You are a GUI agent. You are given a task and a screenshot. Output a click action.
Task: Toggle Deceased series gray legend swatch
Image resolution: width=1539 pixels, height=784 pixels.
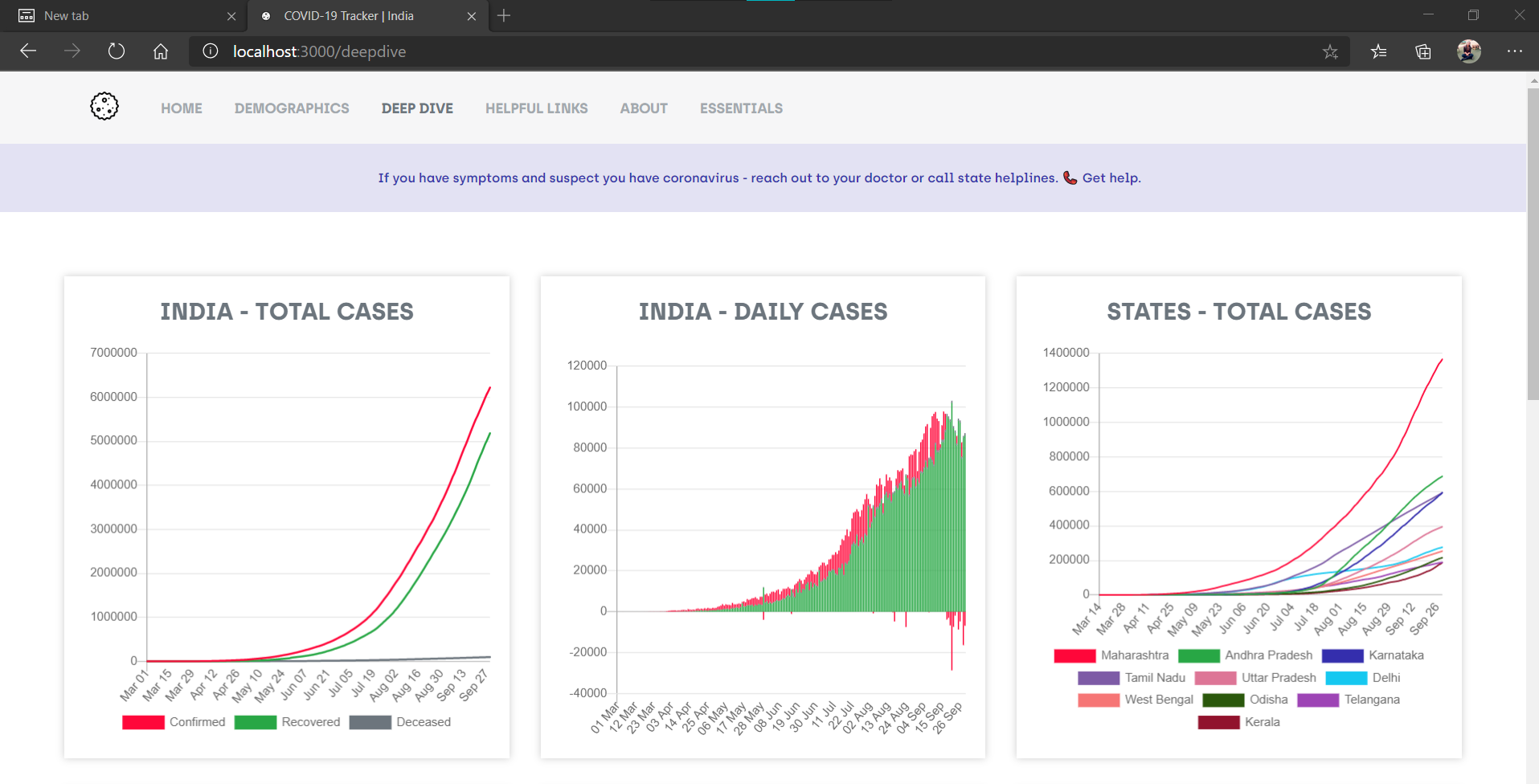coord(370,722)
